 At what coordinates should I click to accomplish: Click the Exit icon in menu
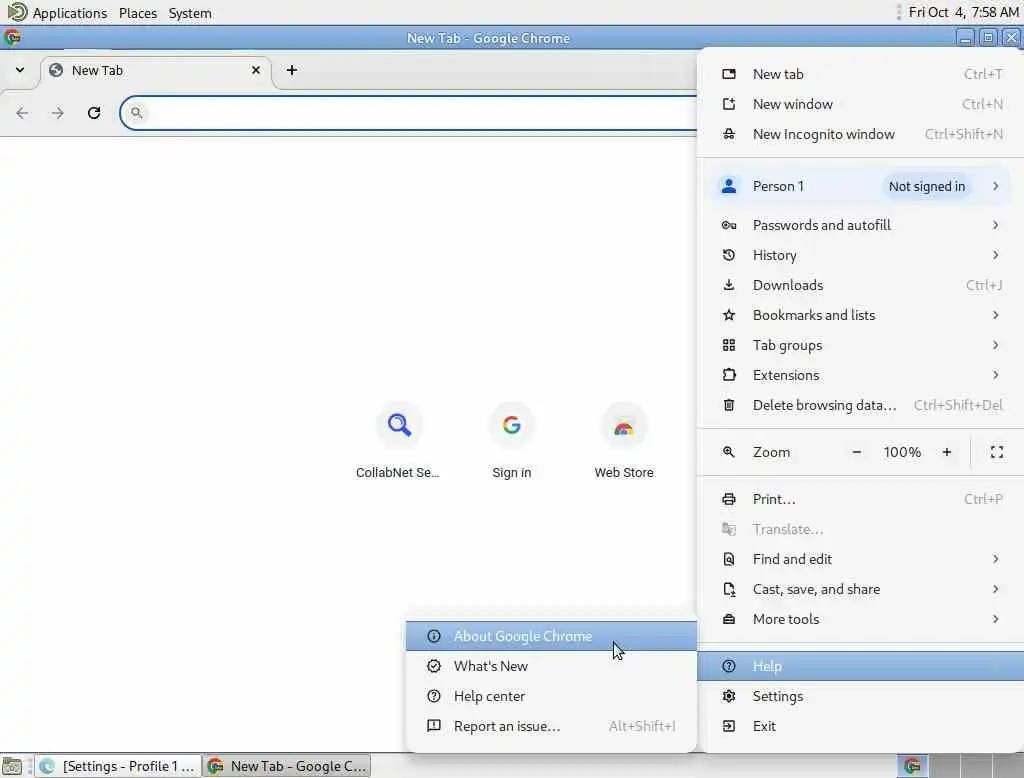coord(729,726)
